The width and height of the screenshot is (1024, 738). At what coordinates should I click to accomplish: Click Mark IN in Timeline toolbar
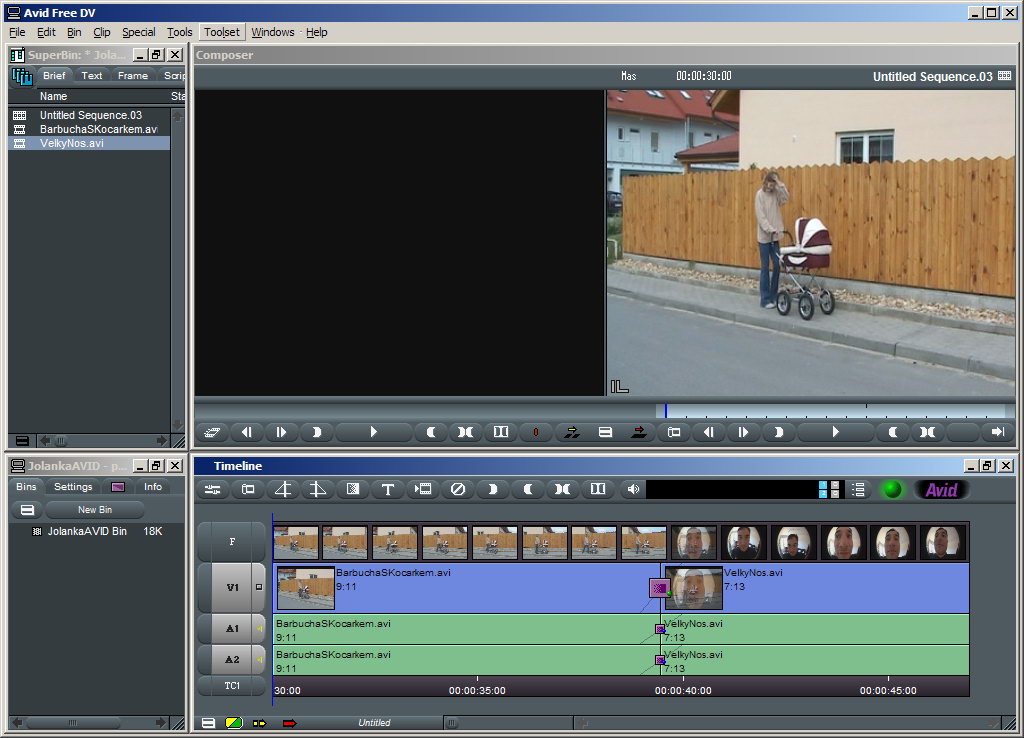pos(493,489)
